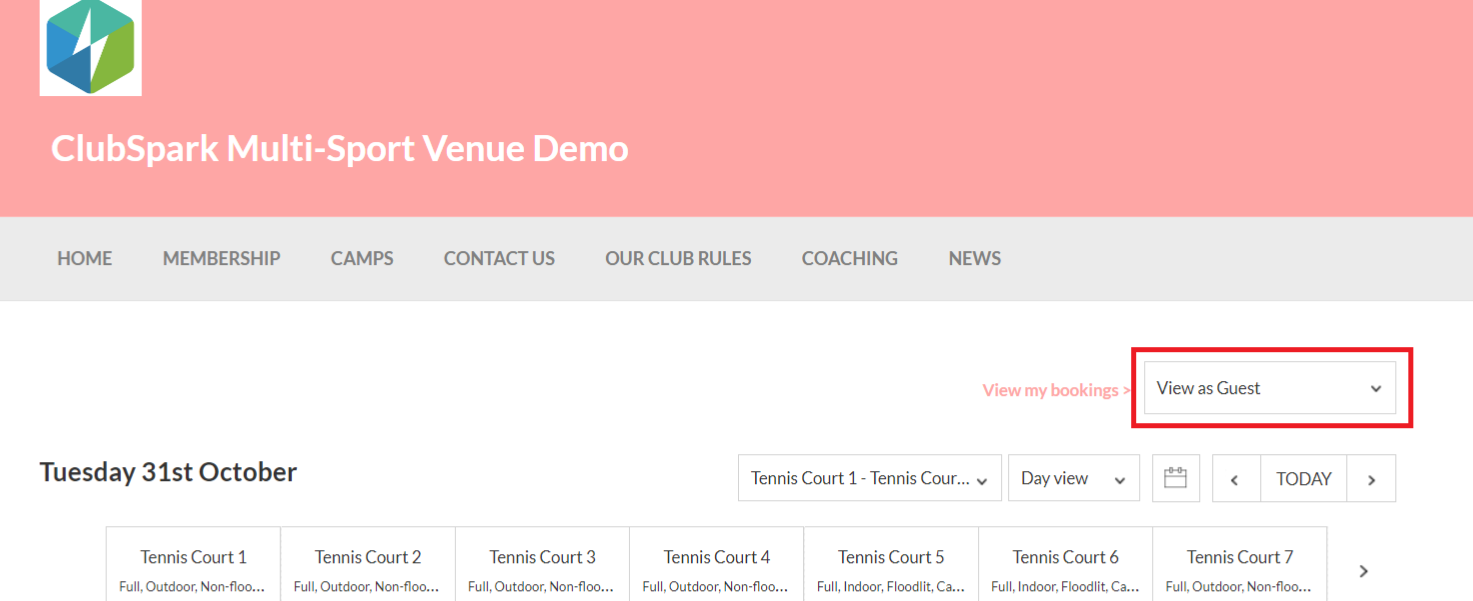1473x601 pixels.
Task: Open the CAMPS menu item
Action: pos(362,258)
